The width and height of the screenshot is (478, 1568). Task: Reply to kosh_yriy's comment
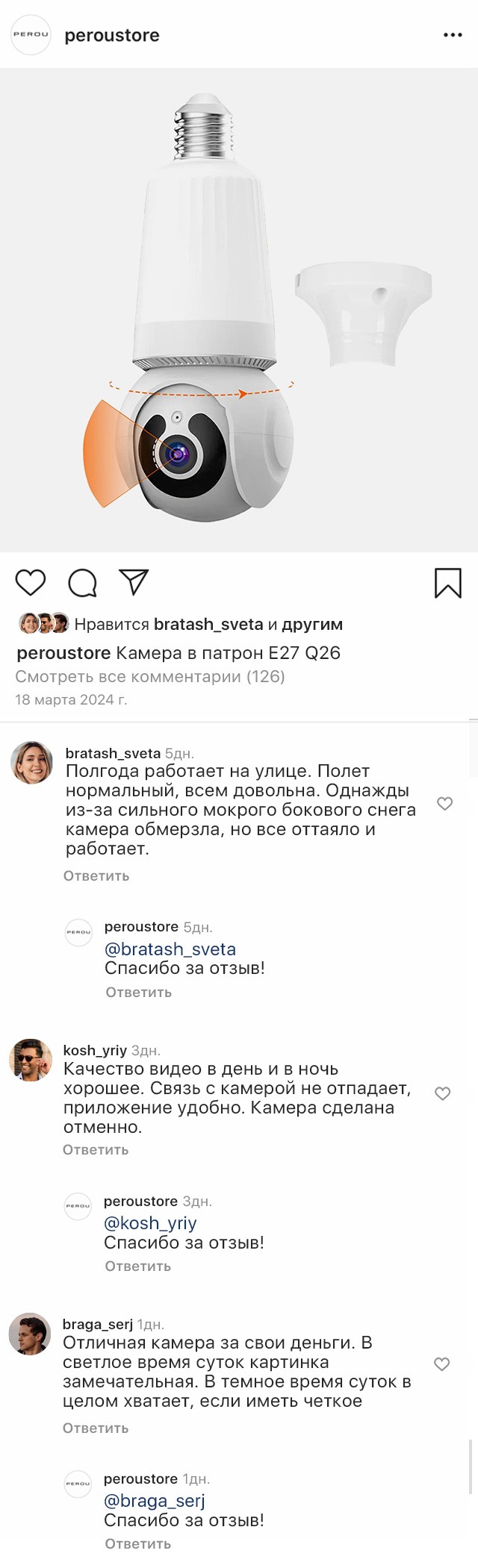[96, 1150]
